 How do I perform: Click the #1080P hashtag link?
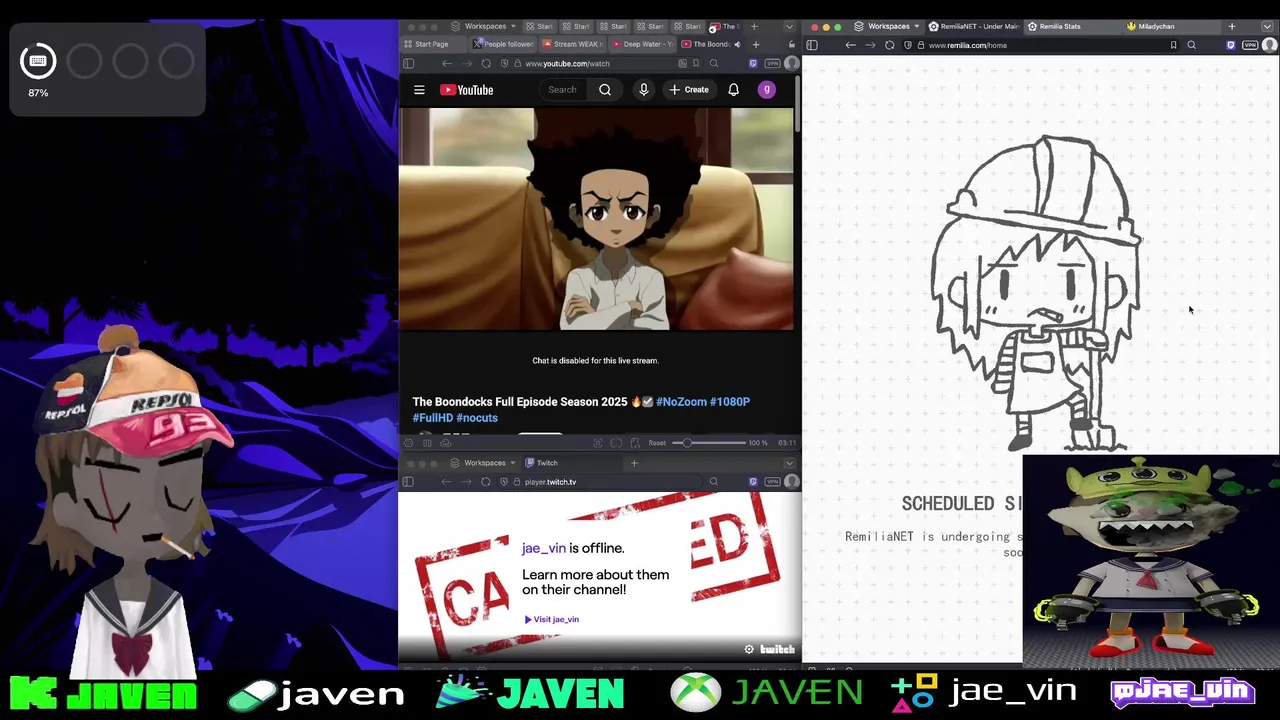(730, 402)
